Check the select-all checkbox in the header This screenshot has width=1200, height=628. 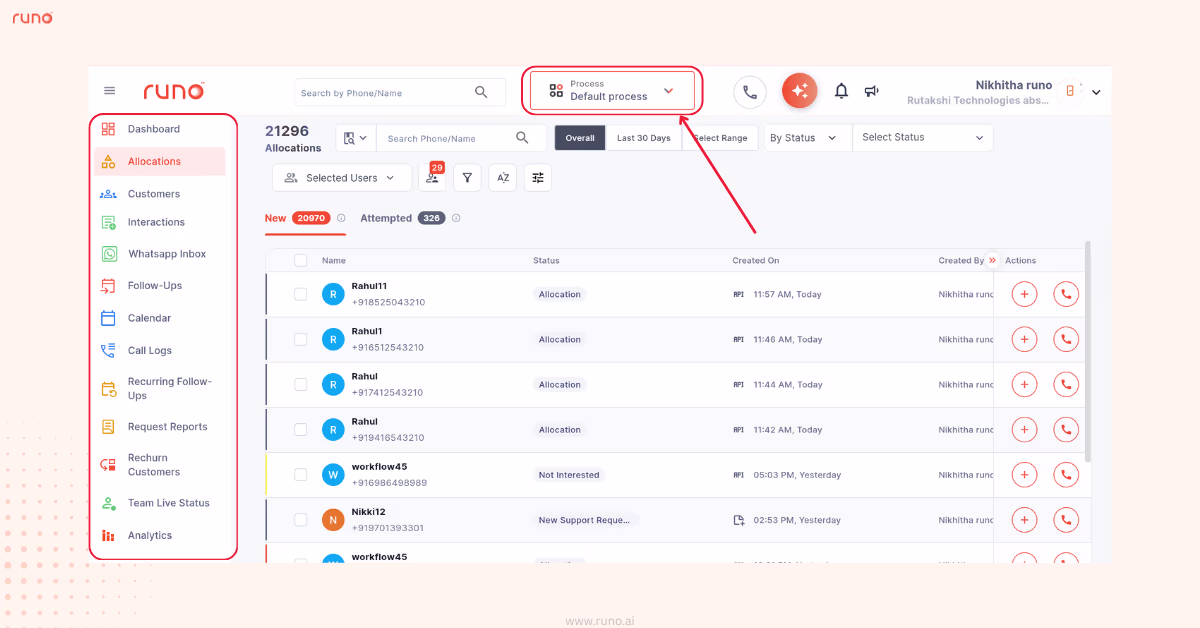pos(301,259)
